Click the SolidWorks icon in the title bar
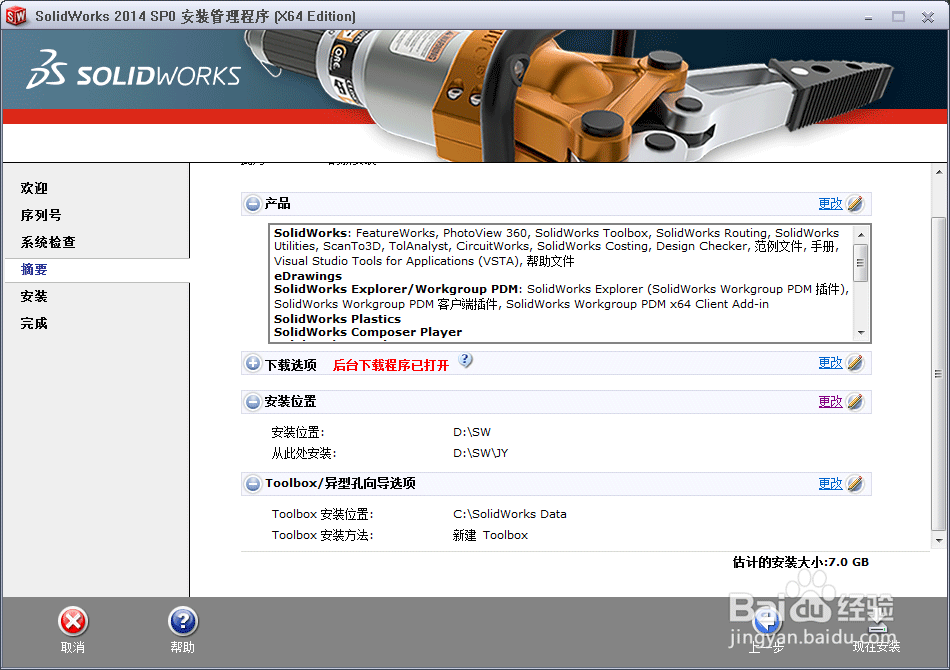Screen dimensions: 950x670 coord(17,16)
